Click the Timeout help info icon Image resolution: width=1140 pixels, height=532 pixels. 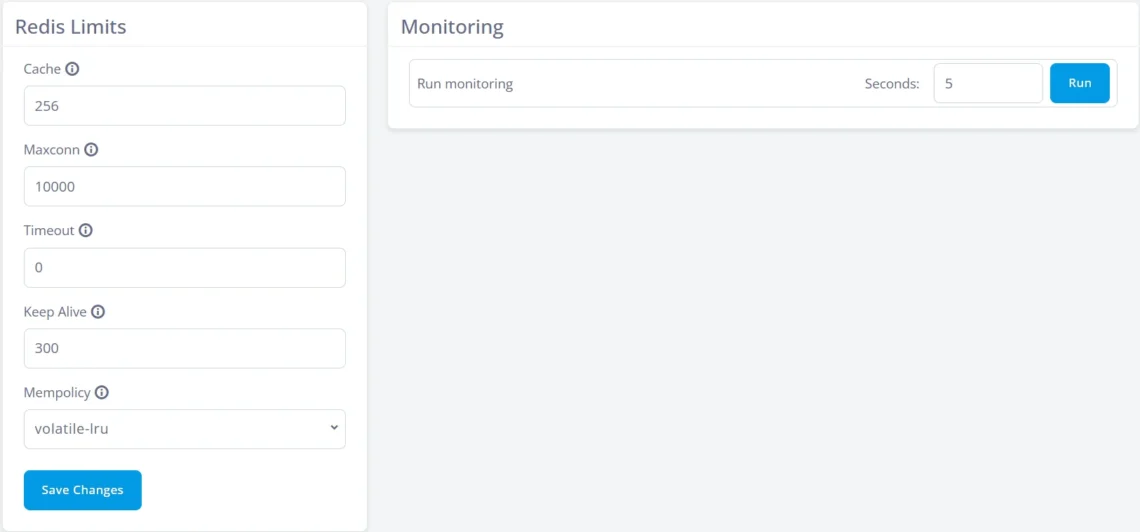point(86,231)
